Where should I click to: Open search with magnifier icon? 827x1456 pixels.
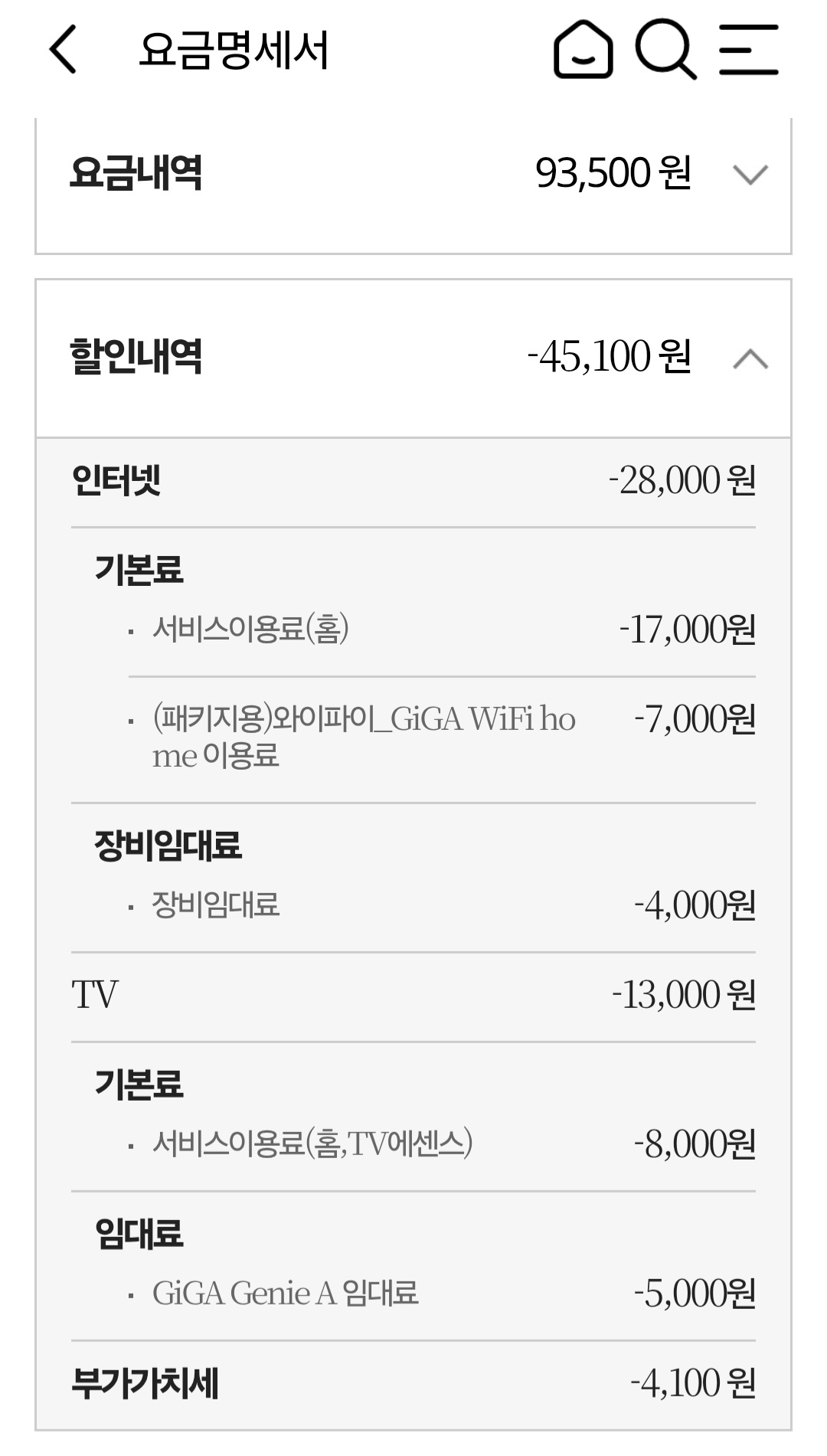[665, 50]
